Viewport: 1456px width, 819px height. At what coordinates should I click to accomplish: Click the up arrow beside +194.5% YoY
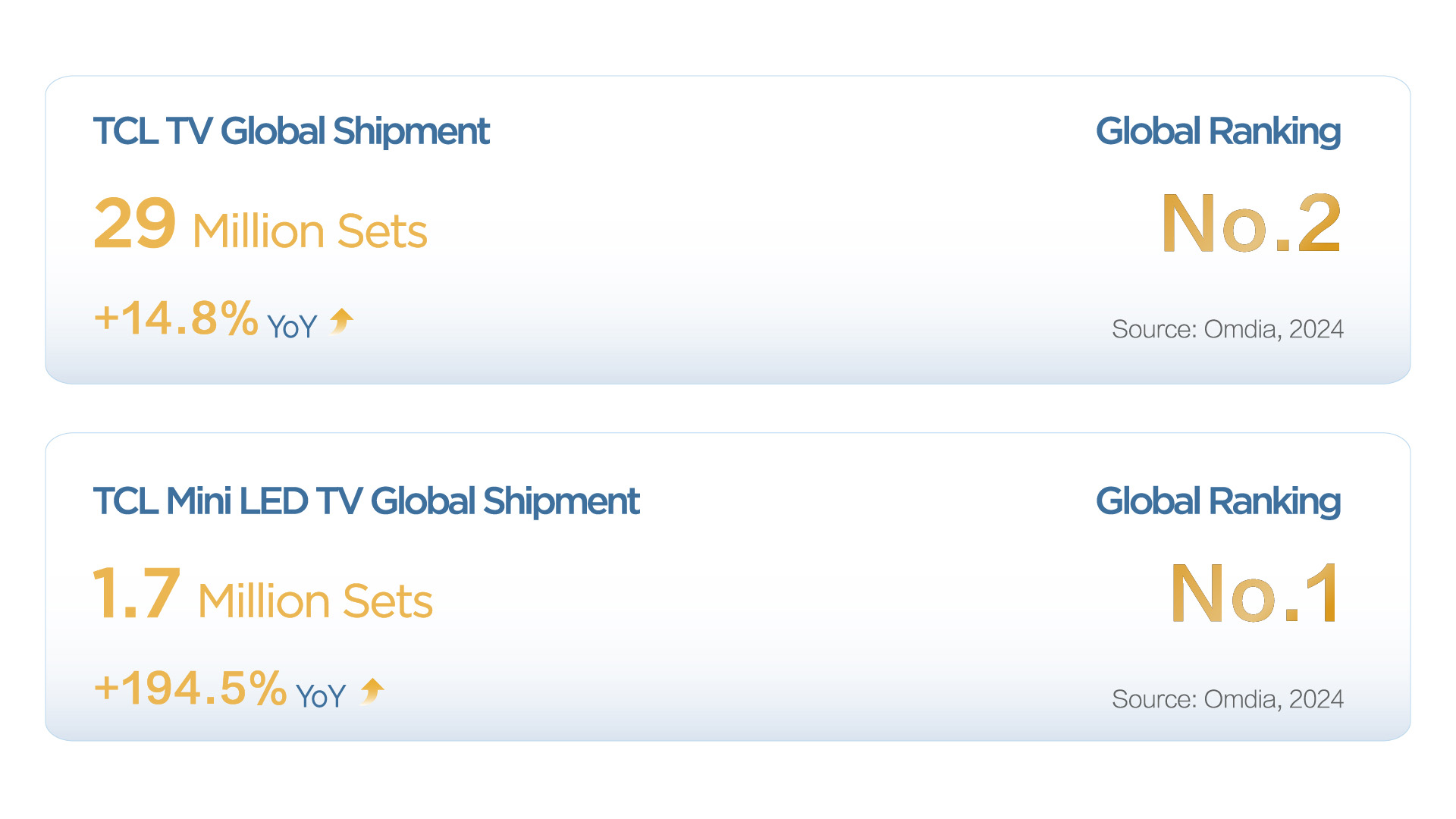click(x=372, y=691)
